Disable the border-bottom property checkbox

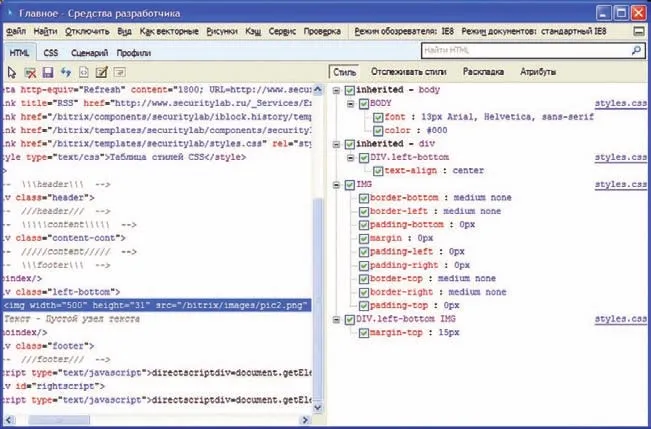[x=364, y=198]
